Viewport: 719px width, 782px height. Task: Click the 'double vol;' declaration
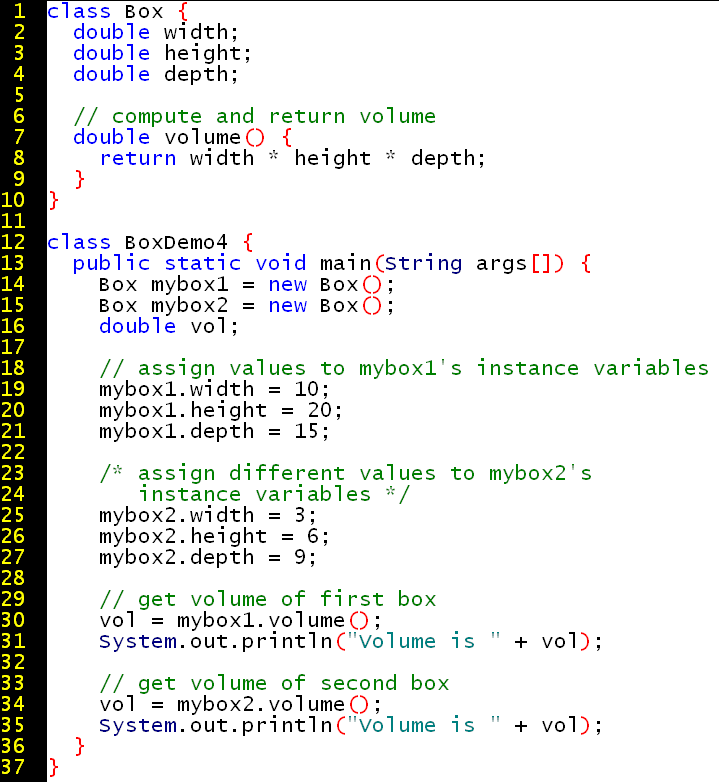click(169, 327)
